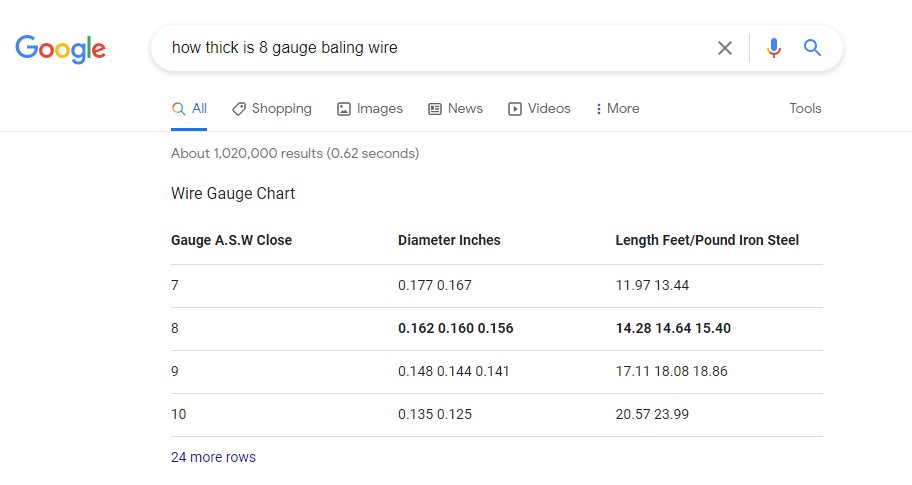The image size is (912, 485).
Task: Expand table with 24 more rows
Action: [213, 457]
